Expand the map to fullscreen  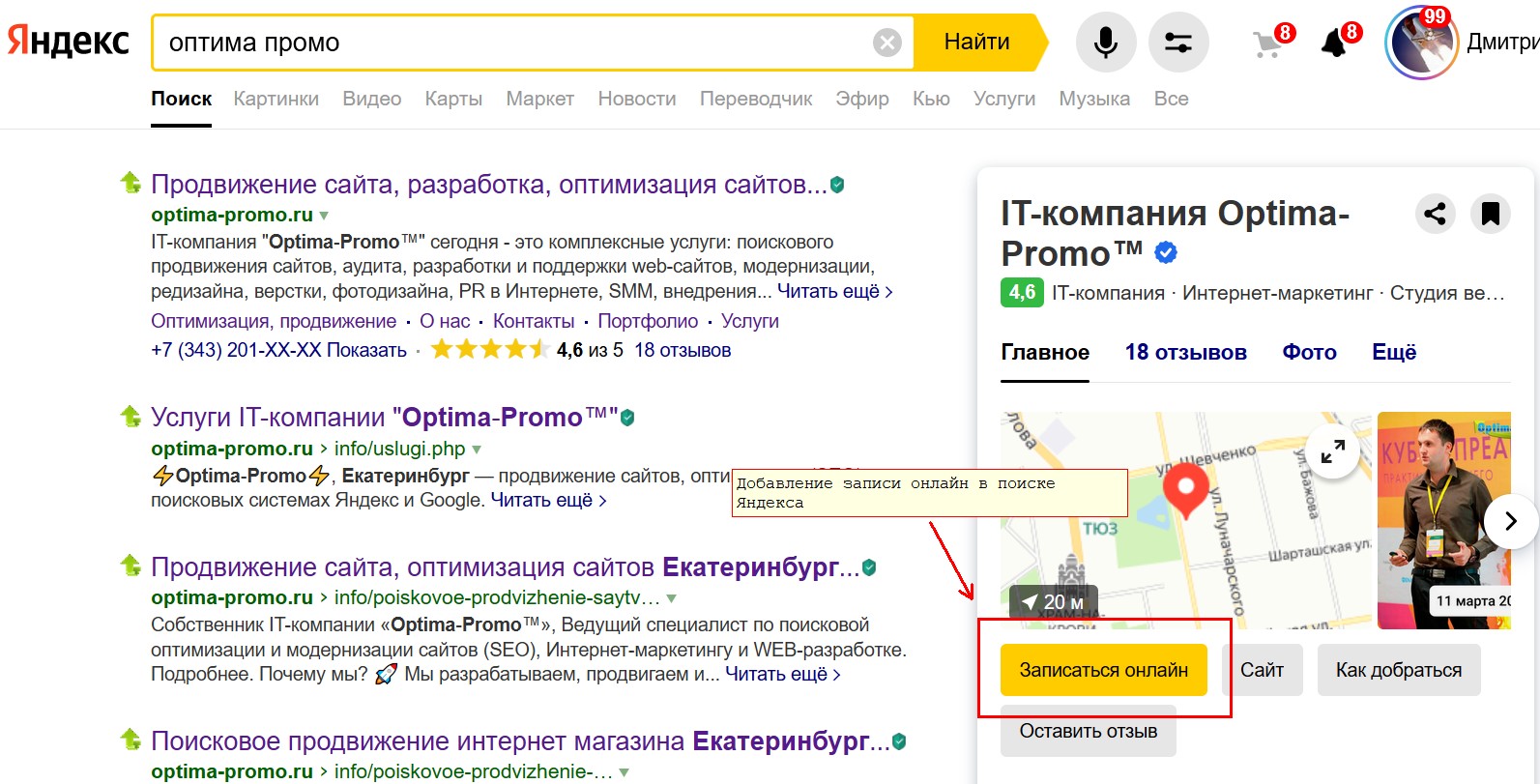coord(1333,451)
